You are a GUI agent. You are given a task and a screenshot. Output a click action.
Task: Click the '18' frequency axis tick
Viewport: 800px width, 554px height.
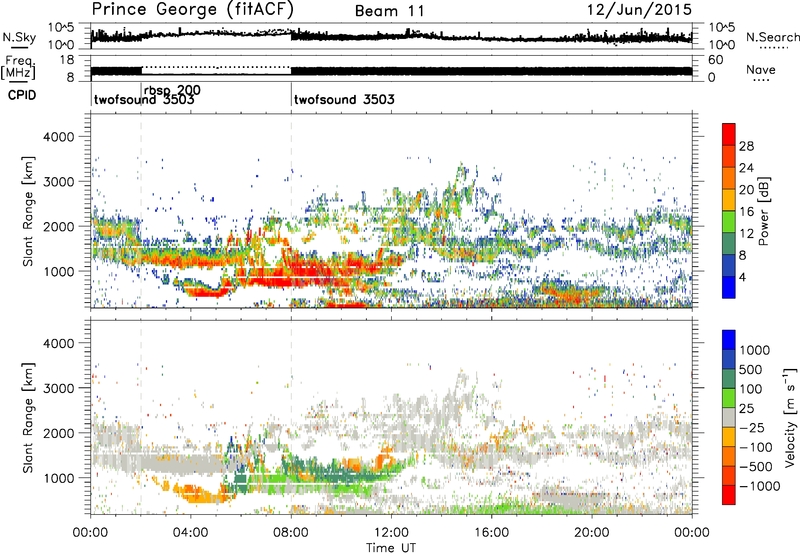tap(66, 60)
